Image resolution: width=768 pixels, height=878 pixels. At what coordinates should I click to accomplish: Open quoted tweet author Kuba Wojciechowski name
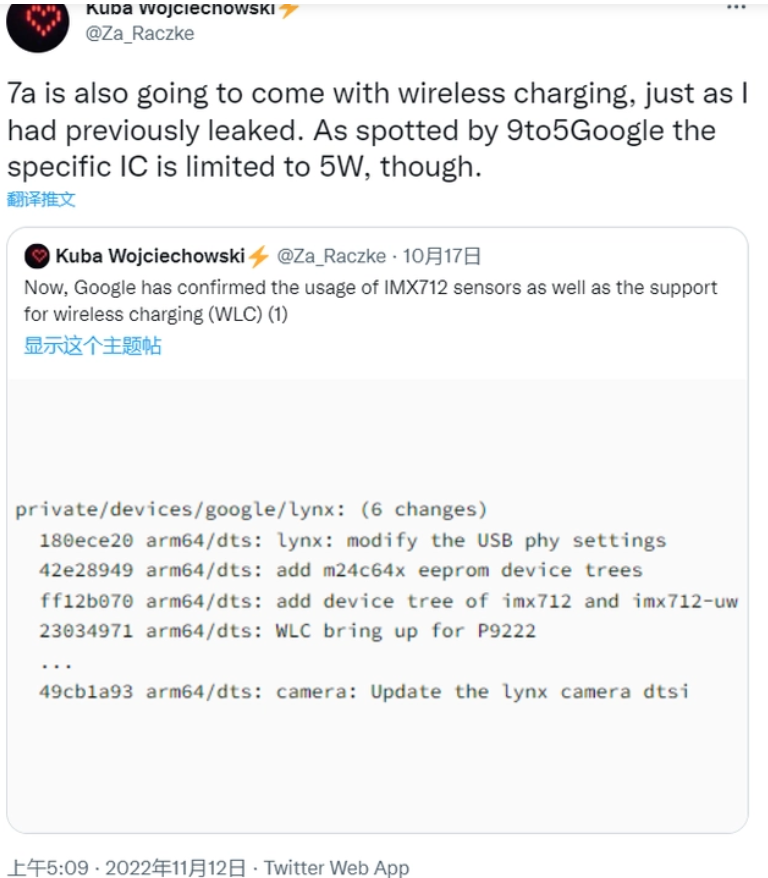(150, 256)
